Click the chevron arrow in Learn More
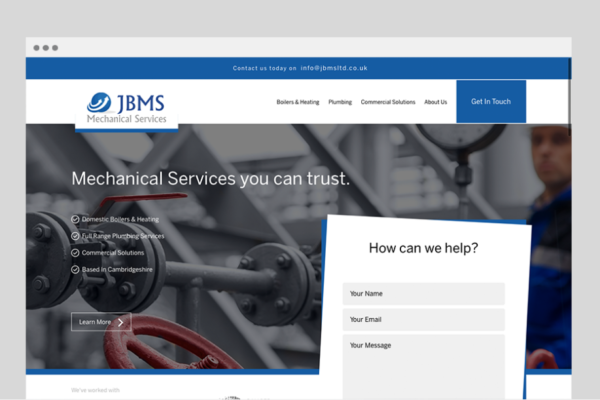 (x=121, y=322)
